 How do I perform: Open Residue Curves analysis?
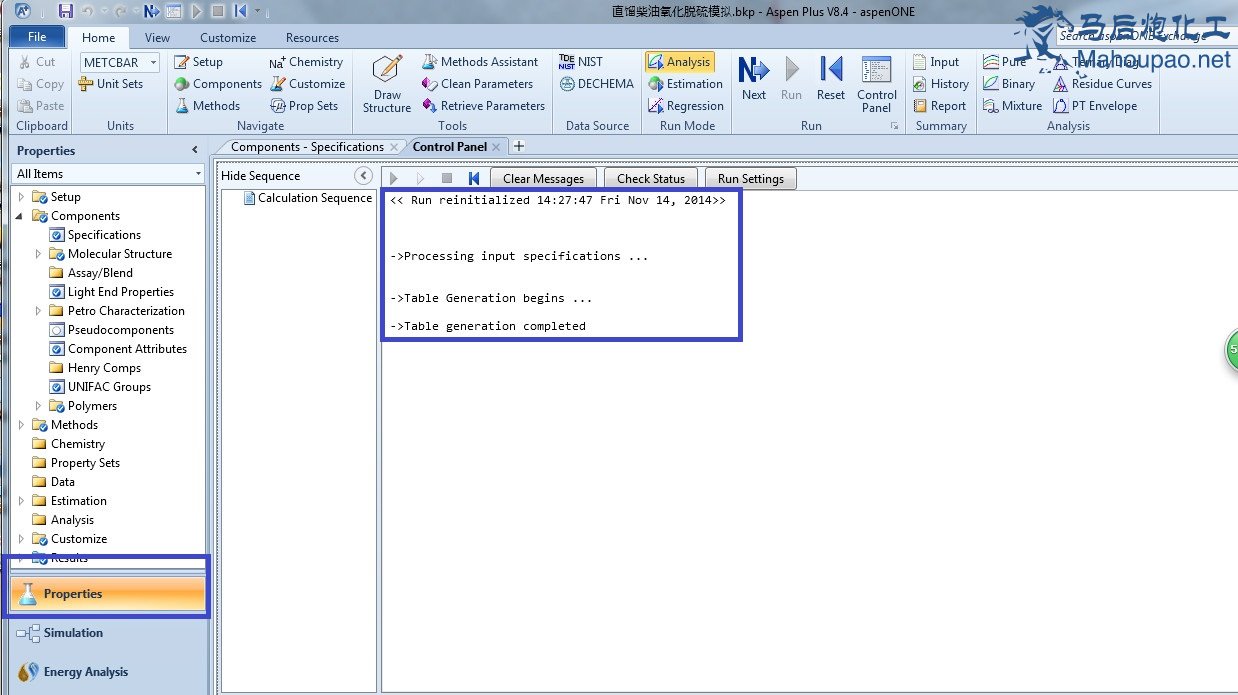[x=1102, y=84]
